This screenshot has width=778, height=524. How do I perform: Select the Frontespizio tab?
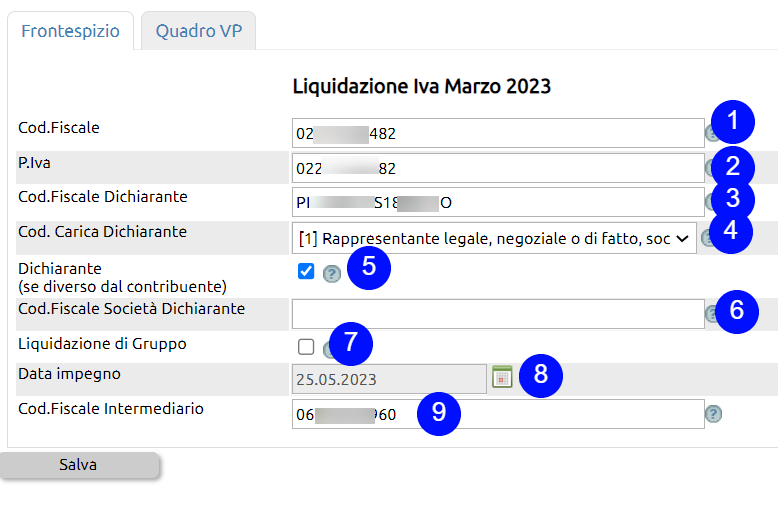coord(70,31)
